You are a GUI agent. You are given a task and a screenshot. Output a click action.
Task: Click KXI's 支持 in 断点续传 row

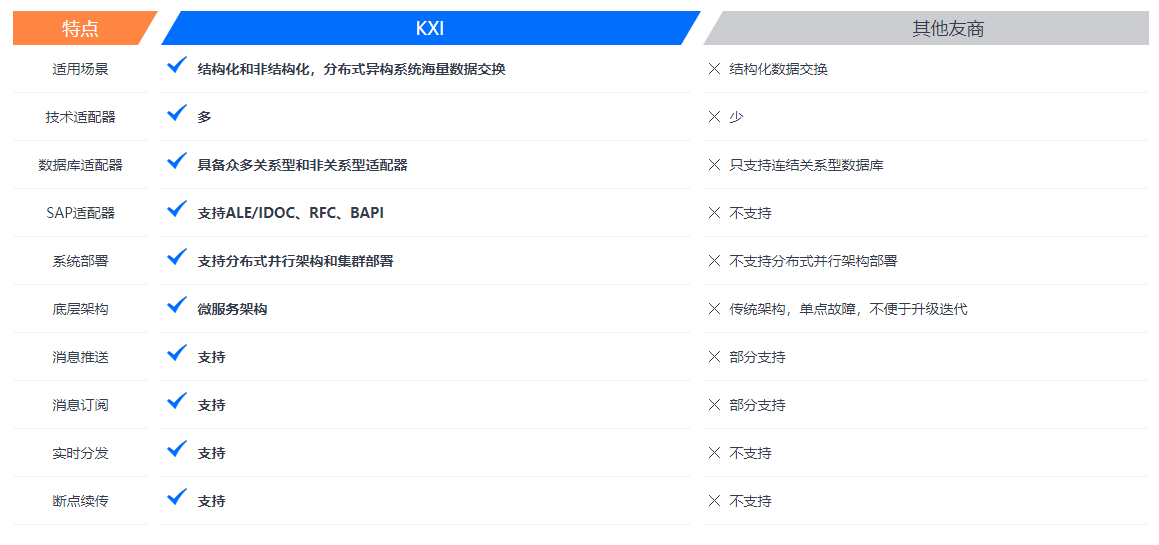(x=211, y=501)
